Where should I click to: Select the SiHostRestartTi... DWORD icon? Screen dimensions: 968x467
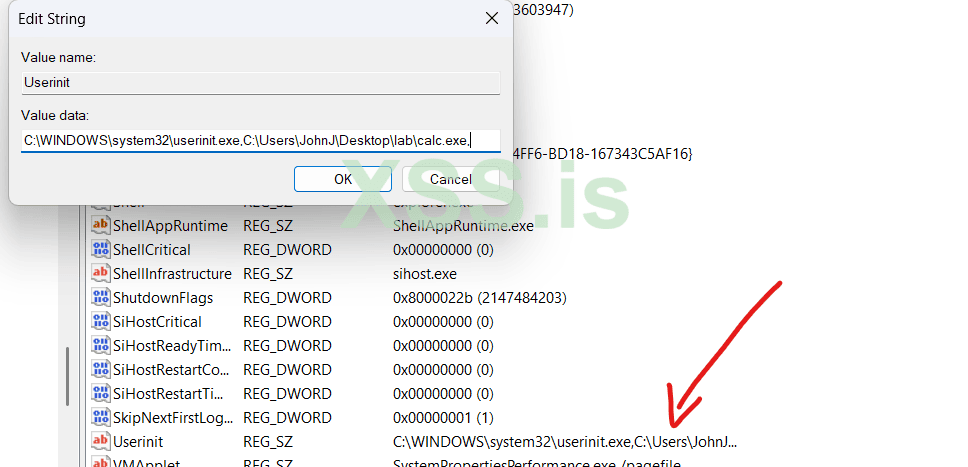[x=100, y=393]
